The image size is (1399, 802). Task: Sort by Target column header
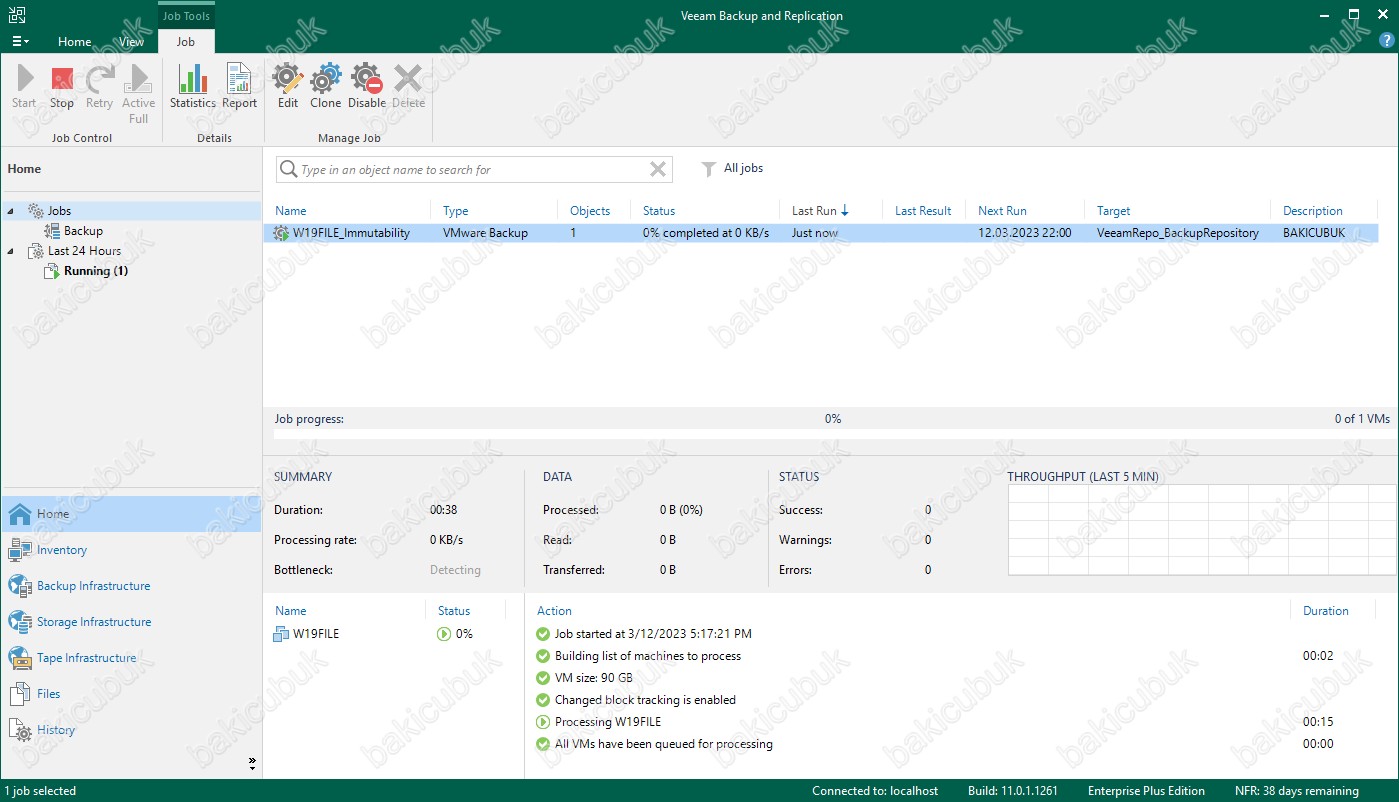click(x=1113, y=211)
